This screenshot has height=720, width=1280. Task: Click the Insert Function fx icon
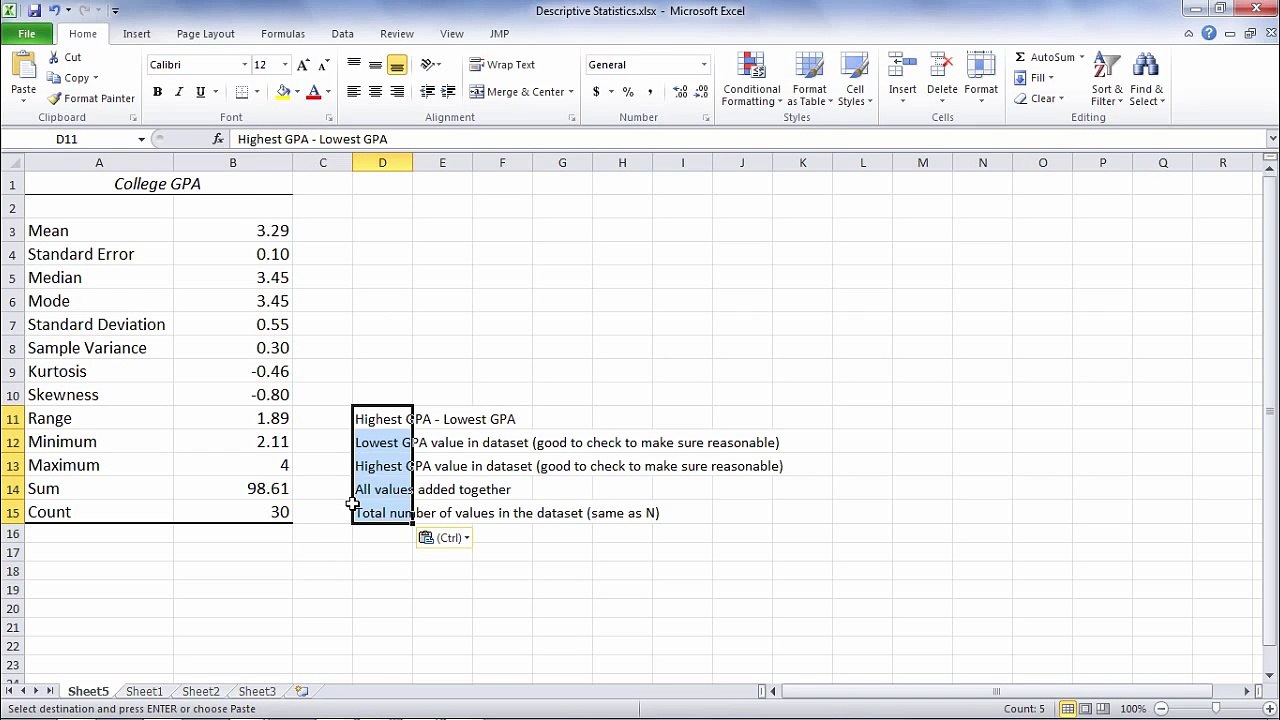pyautogui.click(x=218, y=139)
